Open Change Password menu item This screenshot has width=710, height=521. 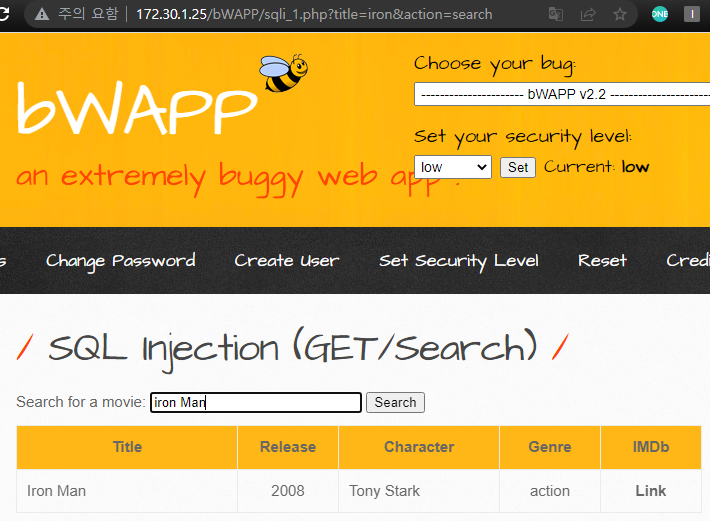click(x=120, y=261)
